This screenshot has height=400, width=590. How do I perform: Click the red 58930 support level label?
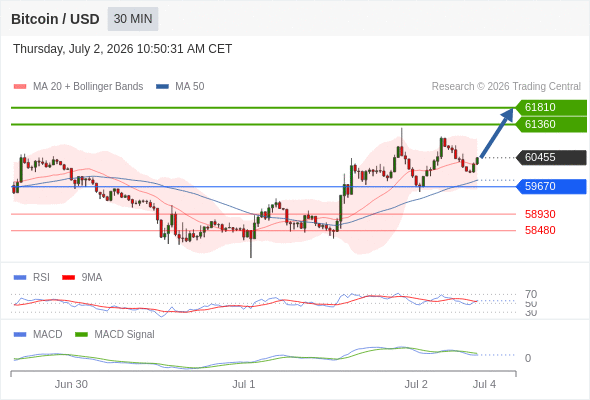pos(540,214)
